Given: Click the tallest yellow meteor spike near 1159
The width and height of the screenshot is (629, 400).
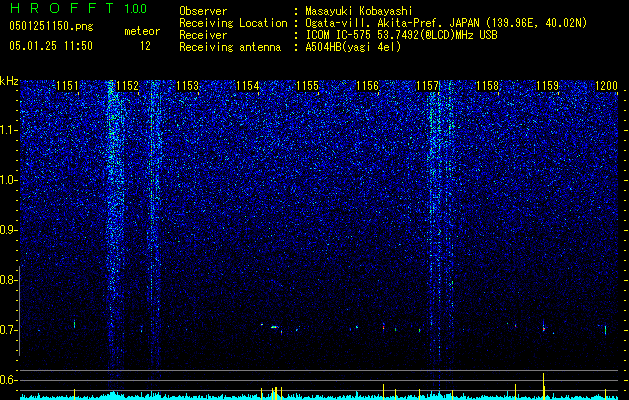Looking at the screenshot, I should click(x=544, y=386).
